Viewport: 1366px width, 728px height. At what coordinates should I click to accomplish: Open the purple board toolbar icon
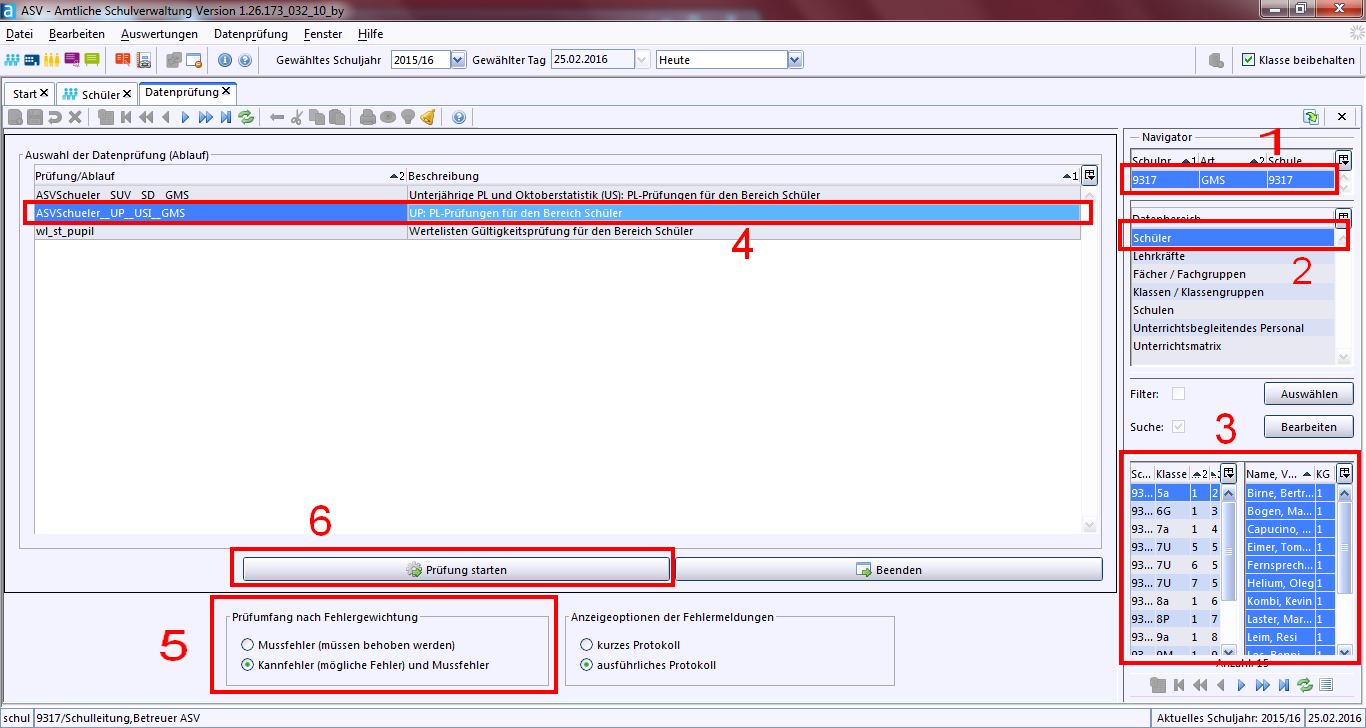pos(72,60)
